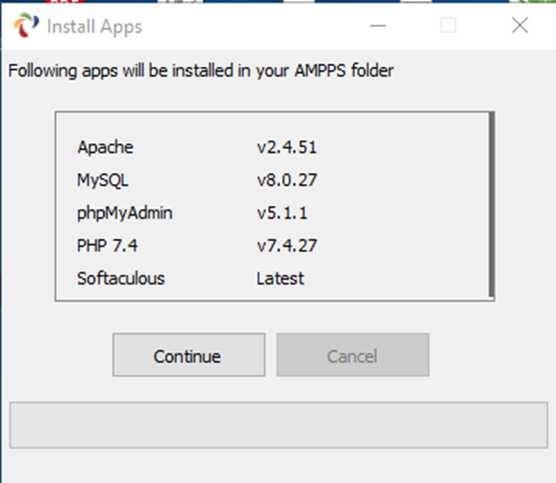Click the version text v8.0.27
The image size is (556, 483).
click(287, 180)
